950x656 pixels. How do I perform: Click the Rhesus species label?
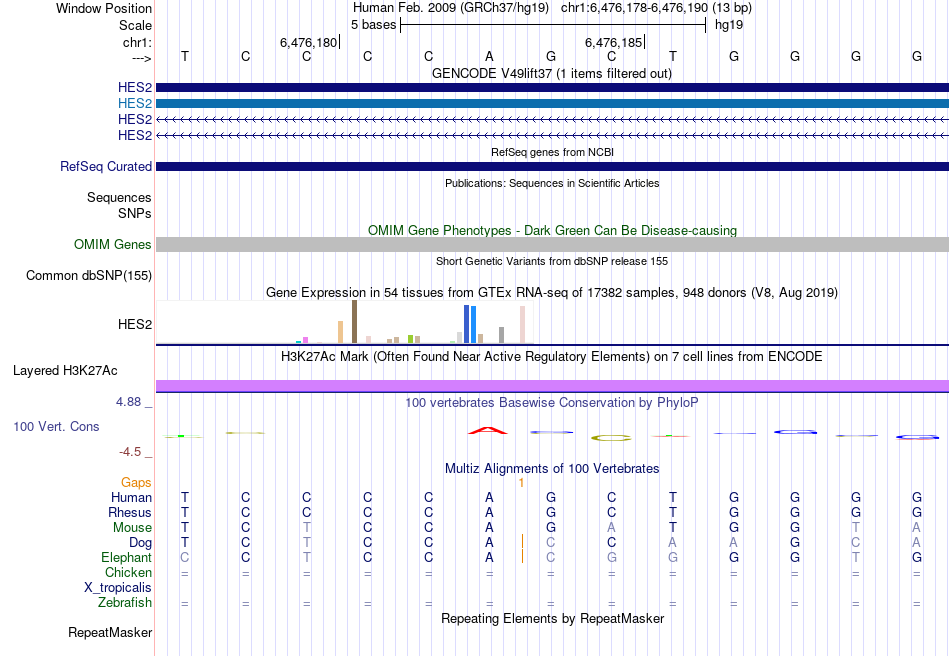point(130,512)
